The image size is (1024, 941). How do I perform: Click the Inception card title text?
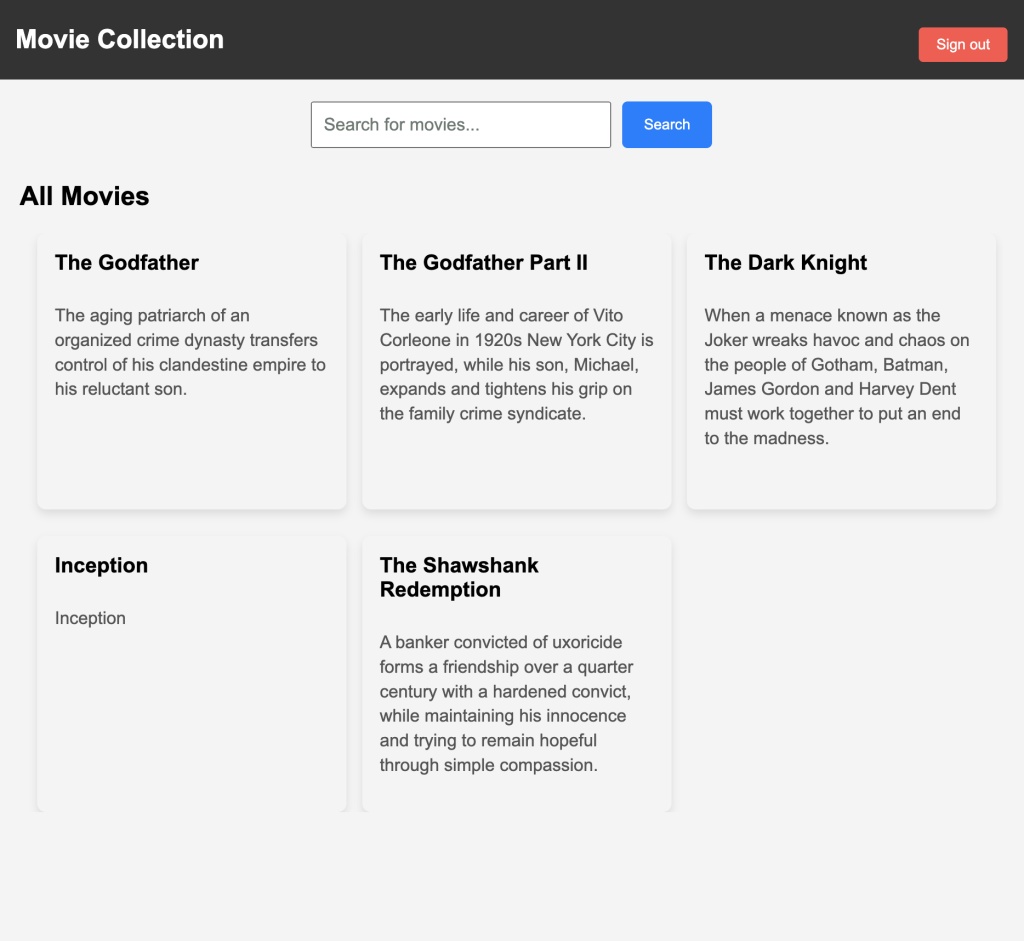pyautogui.click(x=101, y=565)
